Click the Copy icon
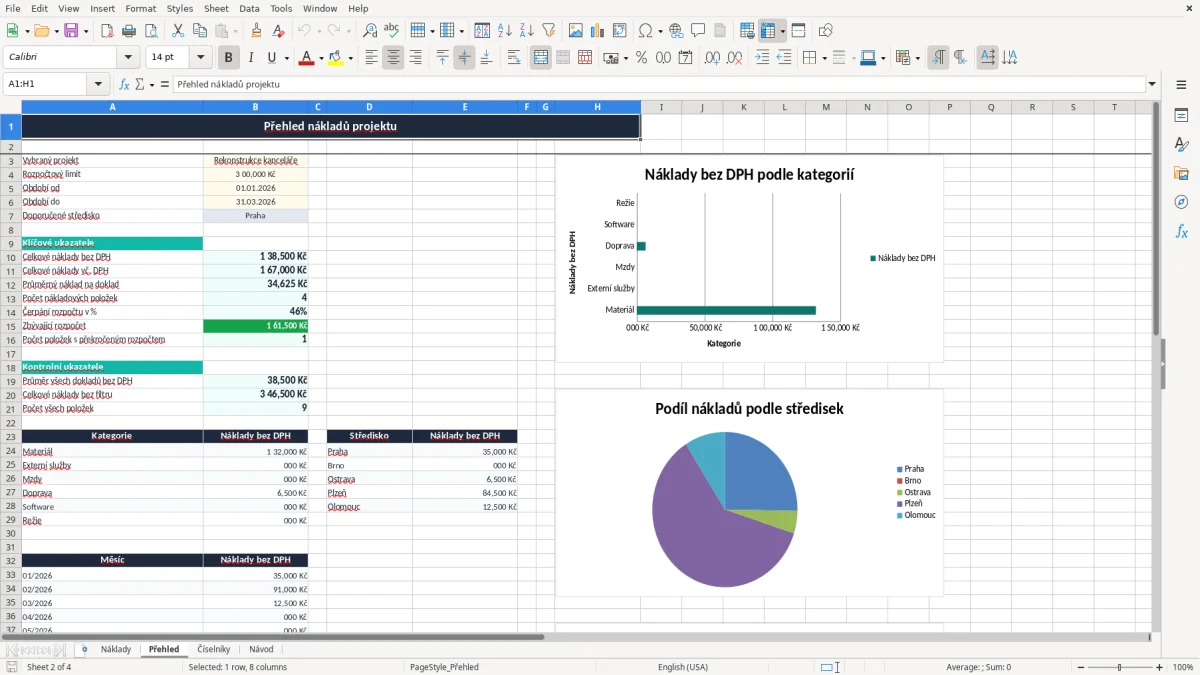Screen dimensions: 1200x675 pos(200,31)
